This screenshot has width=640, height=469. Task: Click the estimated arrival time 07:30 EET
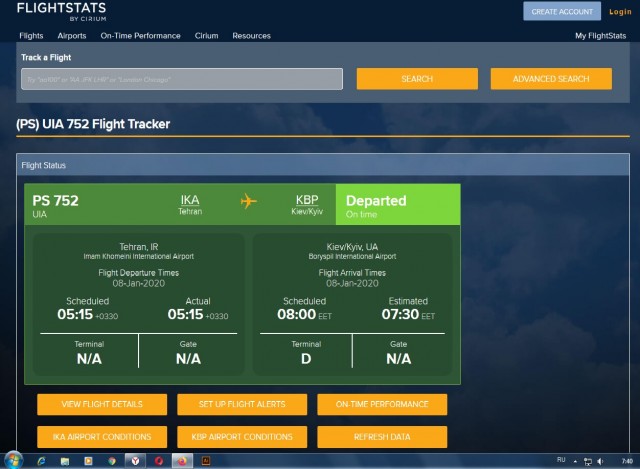pyautogui.click(x=408, y=314)
